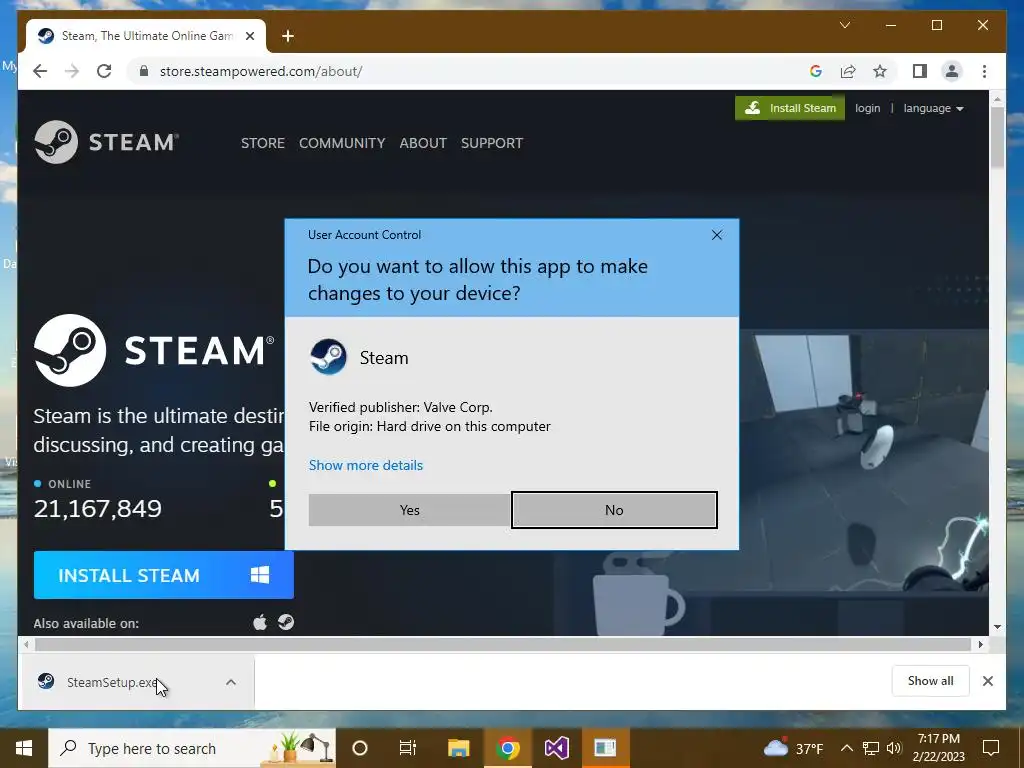Click green Install Steam header button
Image resolution: width=1024 pixels, height=768 pixels.
[x=790, y=108]
